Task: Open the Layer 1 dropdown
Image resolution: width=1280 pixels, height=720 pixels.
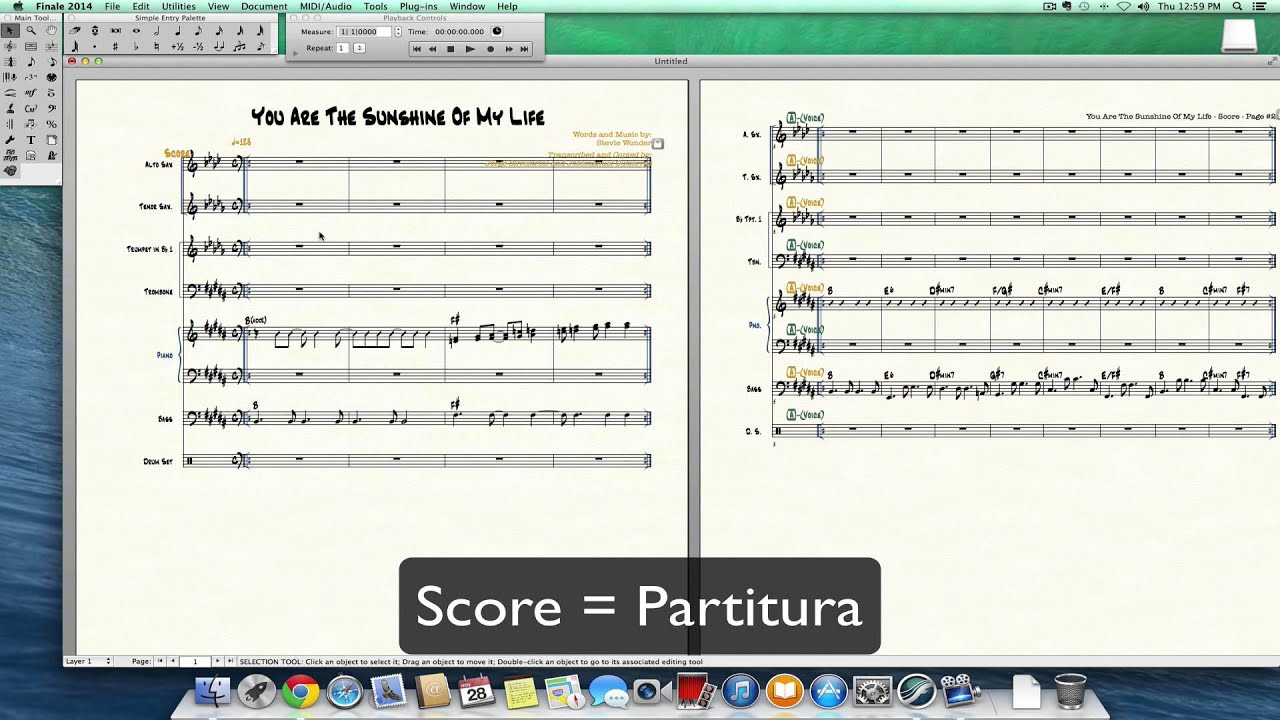Action: [88, 661]
